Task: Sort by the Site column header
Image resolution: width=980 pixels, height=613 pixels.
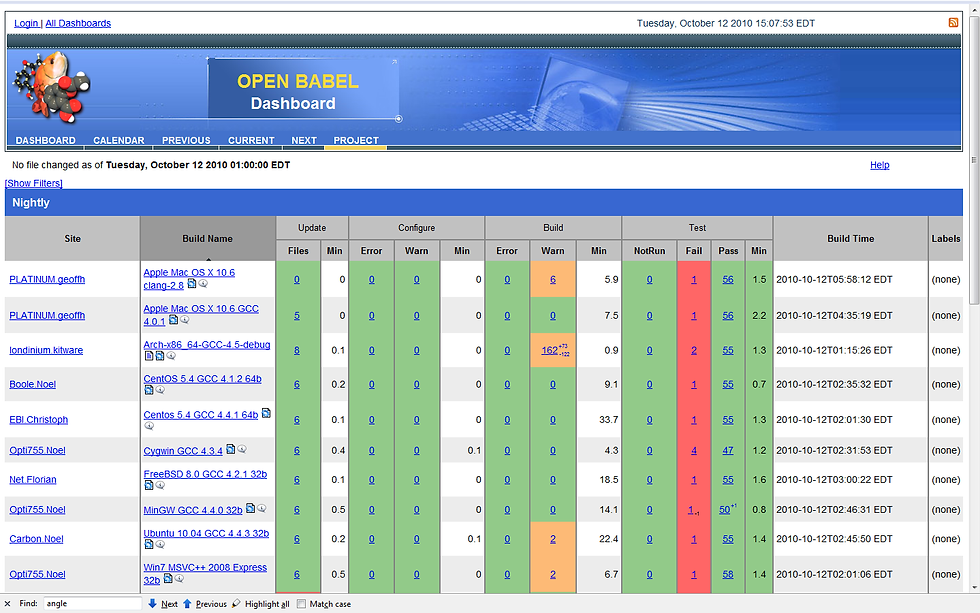Action: coord(72,239)
